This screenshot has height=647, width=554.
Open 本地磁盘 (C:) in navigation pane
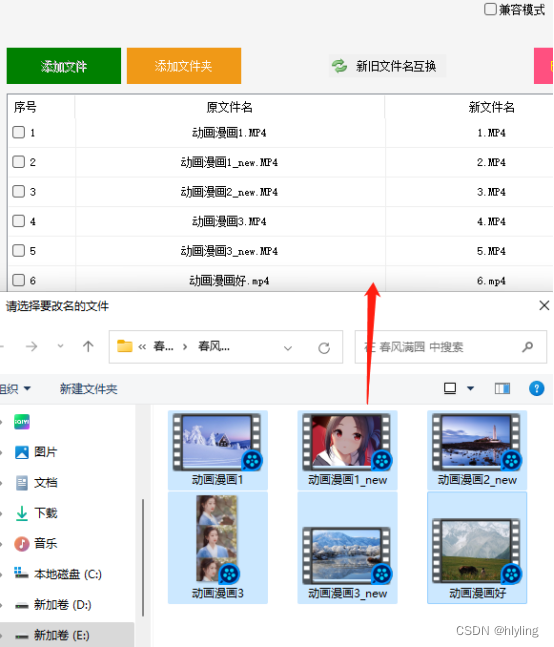[x=58, y=574]
